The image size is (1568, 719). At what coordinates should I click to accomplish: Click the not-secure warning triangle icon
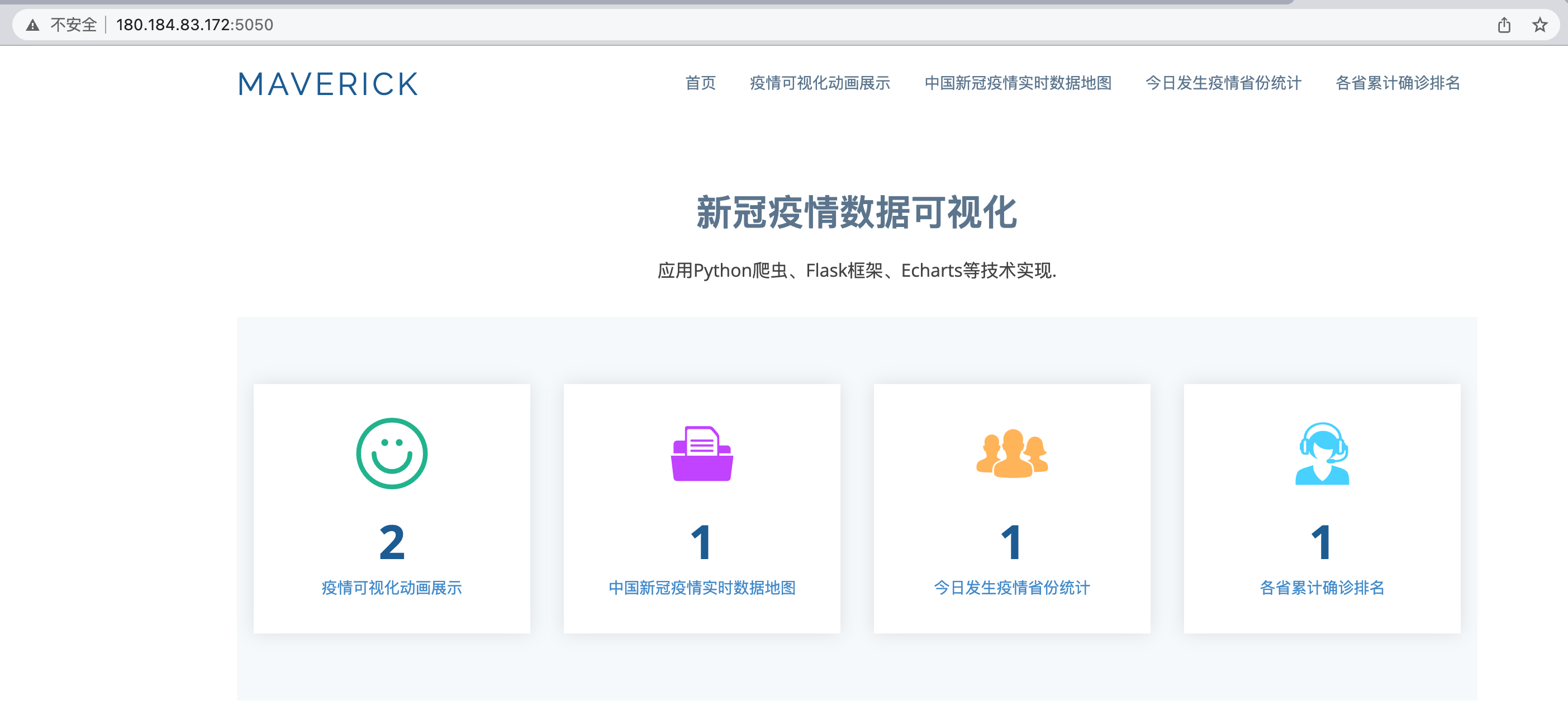point(33,25)
